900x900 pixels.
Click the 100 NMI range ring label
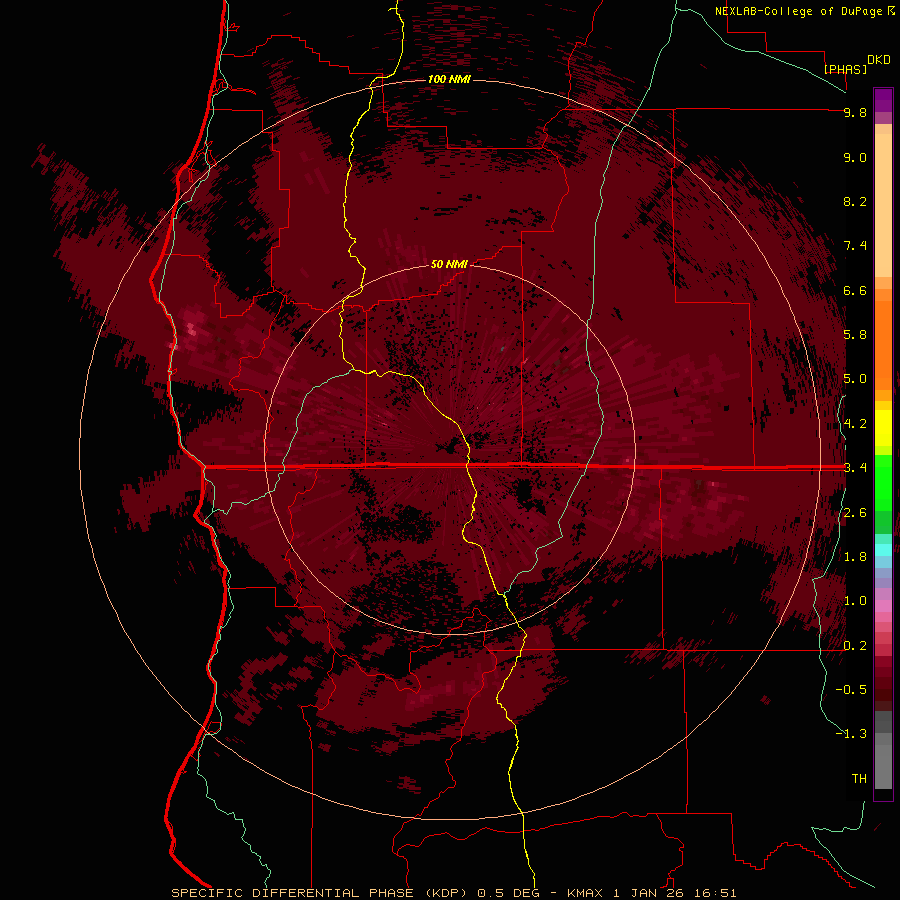click(x=449, y=79)
